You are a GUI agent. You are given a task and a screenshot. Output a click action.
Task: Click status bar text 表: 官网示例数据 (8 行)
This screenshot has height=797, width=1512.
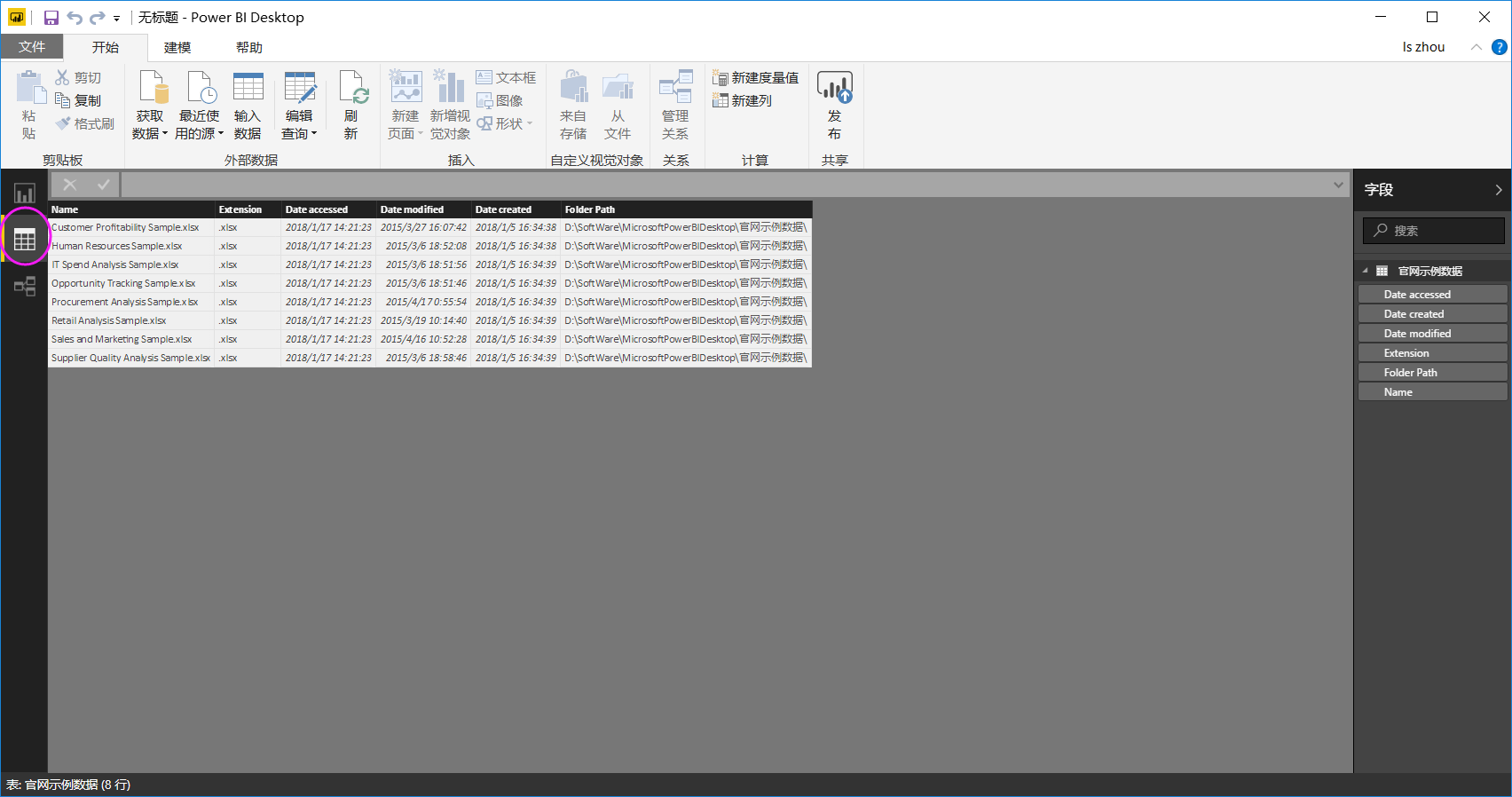(x=68, y=785)
